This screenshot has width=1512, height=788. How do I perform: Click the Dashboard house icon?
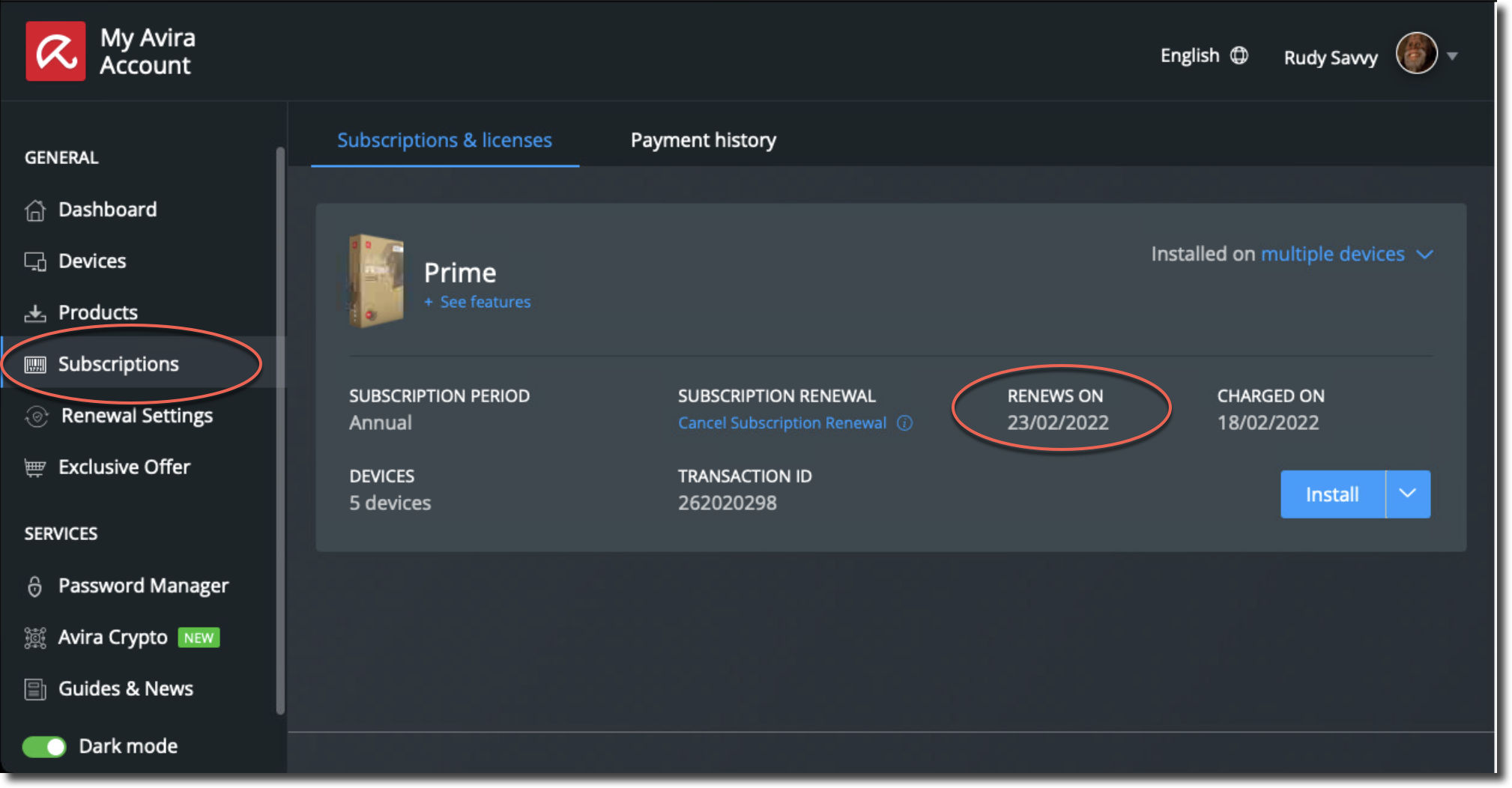(35, 210)
